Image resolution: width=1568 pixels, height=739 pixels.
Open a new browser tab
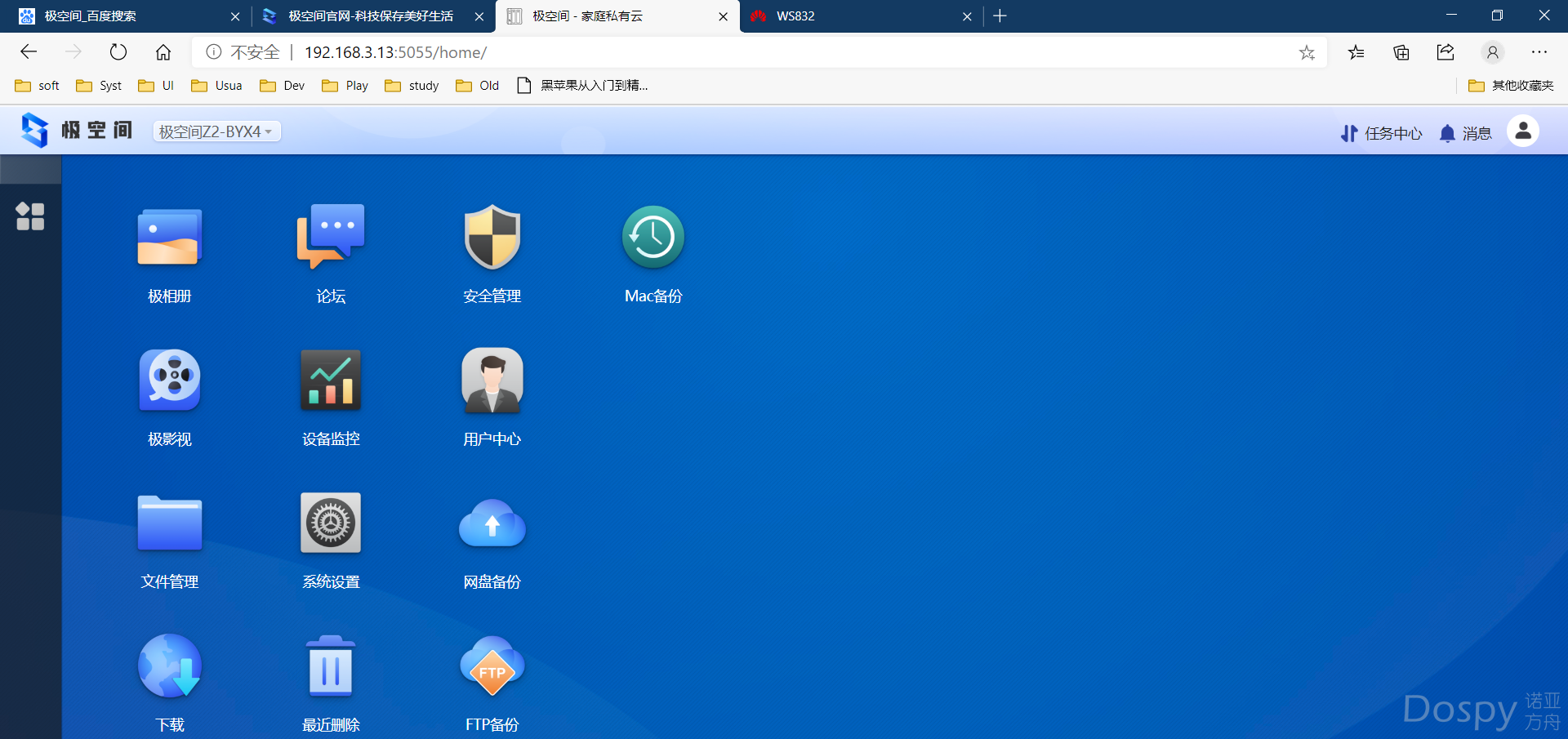(x=1000, y=16)
